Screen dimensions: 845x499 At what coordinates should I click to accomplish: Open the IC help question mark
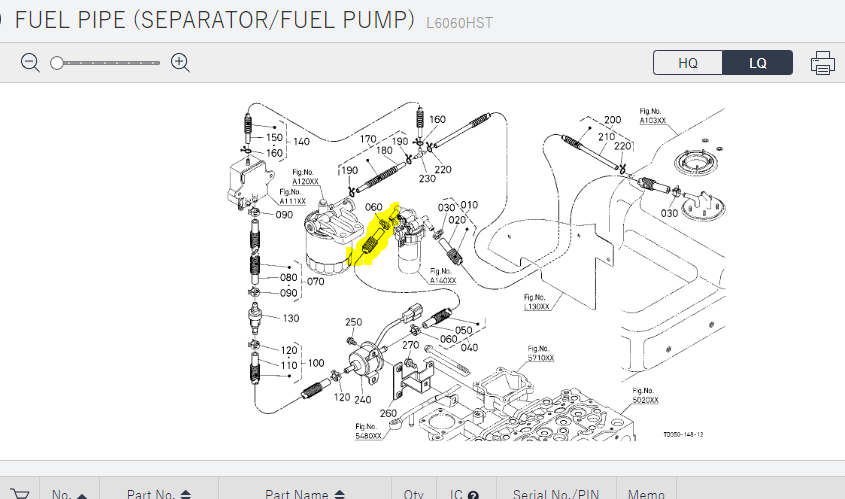click(473, 494)
